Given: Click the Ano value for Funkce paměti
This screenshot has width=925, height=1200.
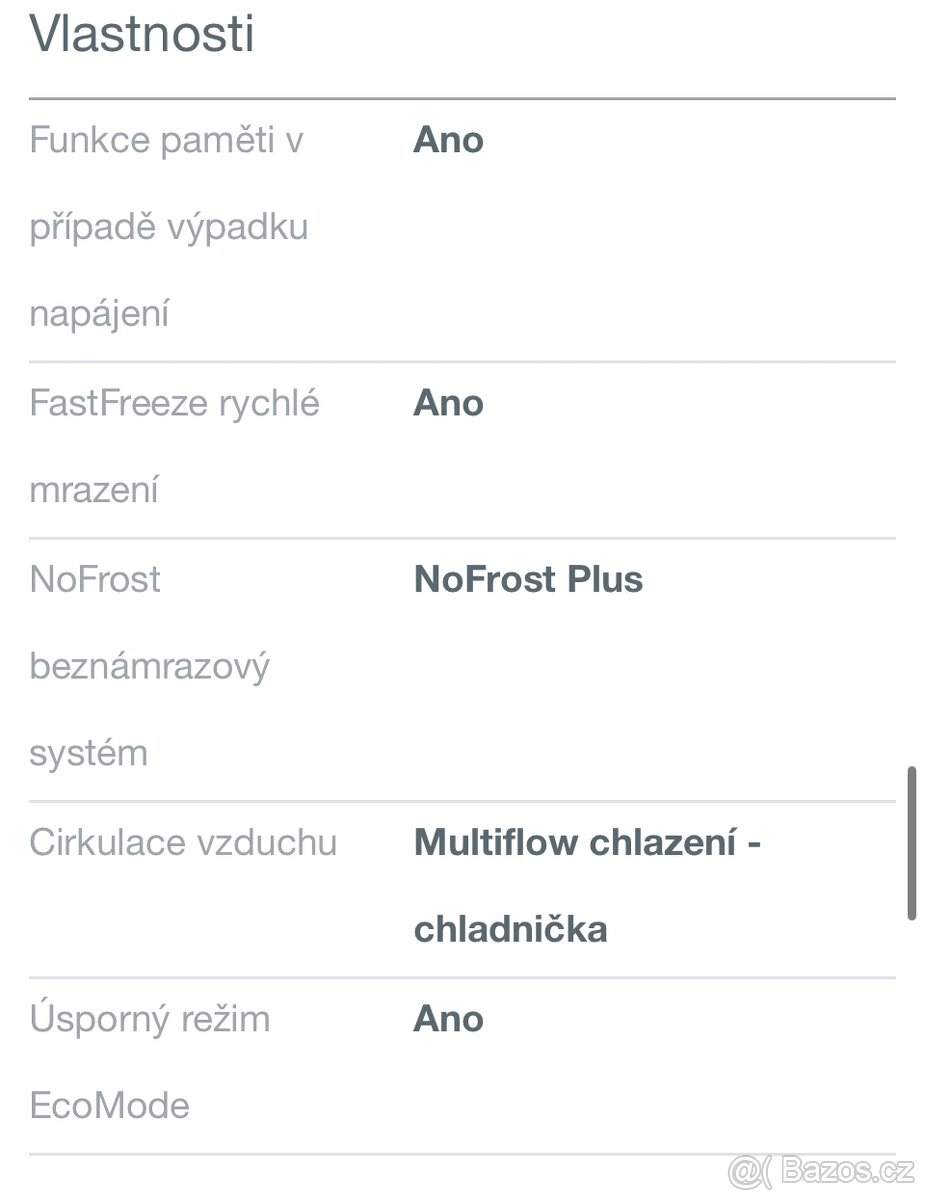Looking at the screenshot, I should pos(448,141).
